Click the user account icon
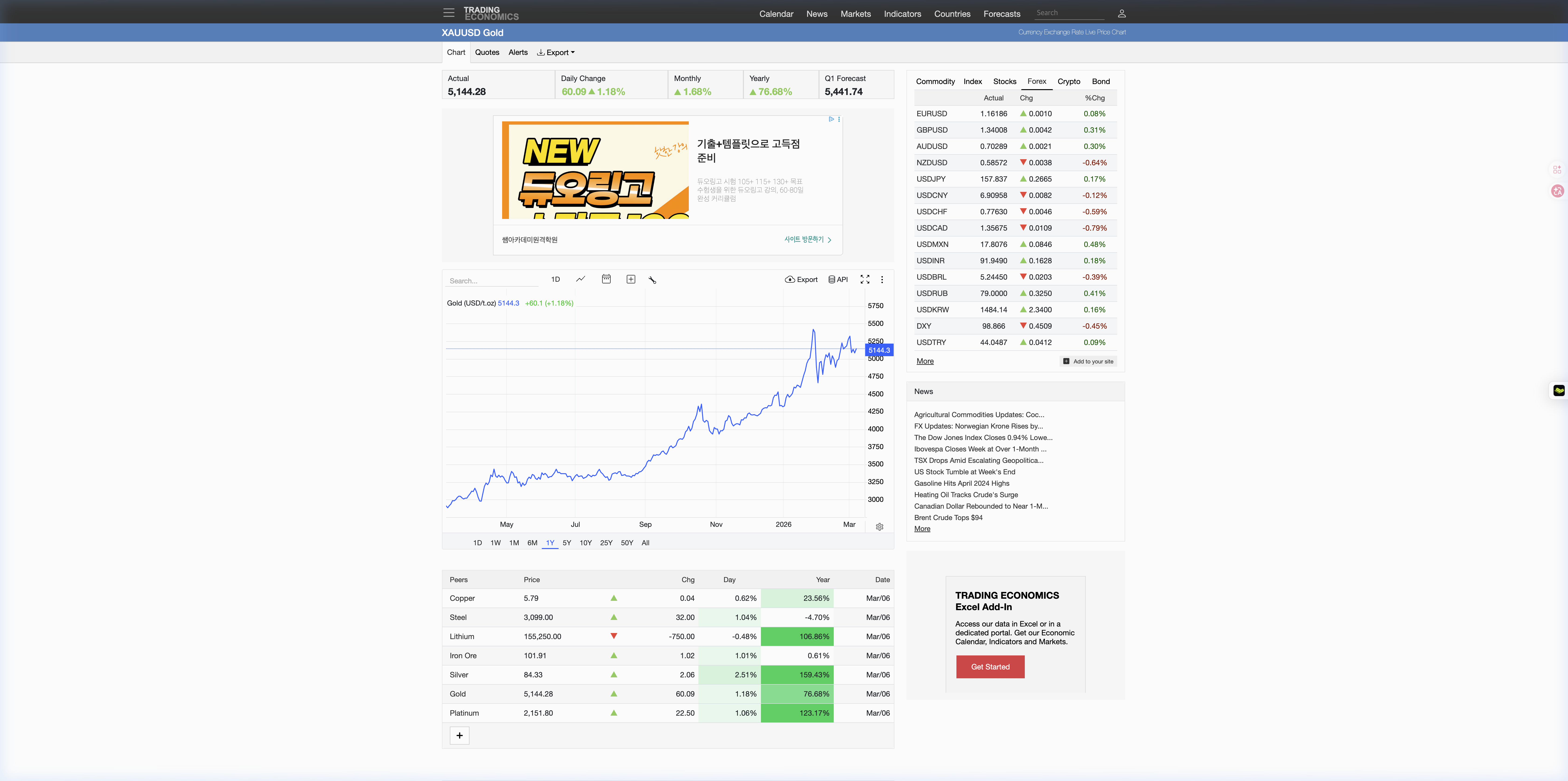 pos(1121,13)
